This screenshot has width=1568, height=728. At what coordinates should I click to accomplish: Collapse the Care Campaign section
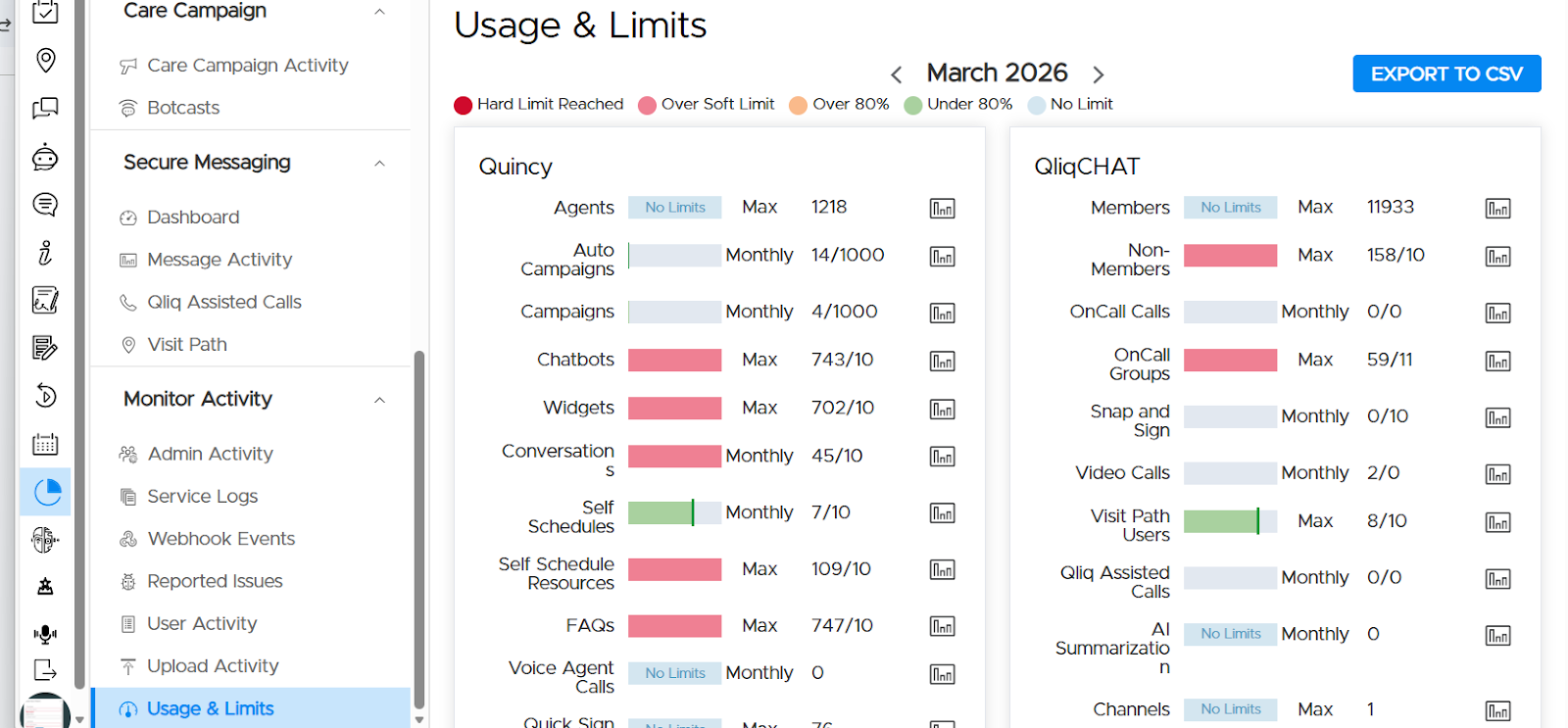point(379,12)
